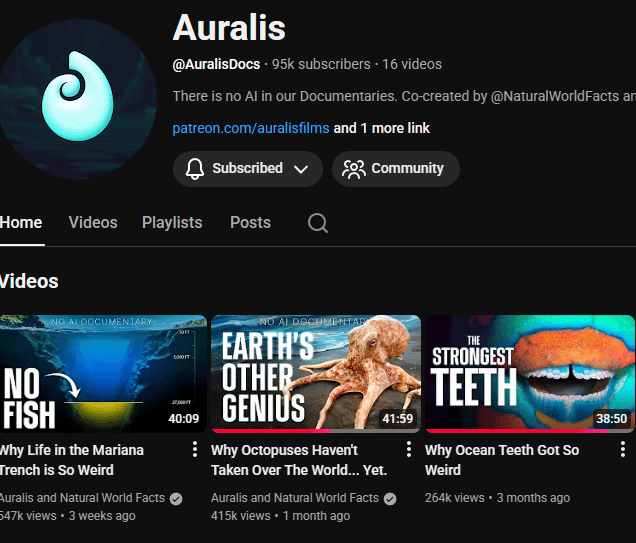636x543 pixels.
Task: Click the notification bell icon in Subscribed button
Action: [195, 169]
